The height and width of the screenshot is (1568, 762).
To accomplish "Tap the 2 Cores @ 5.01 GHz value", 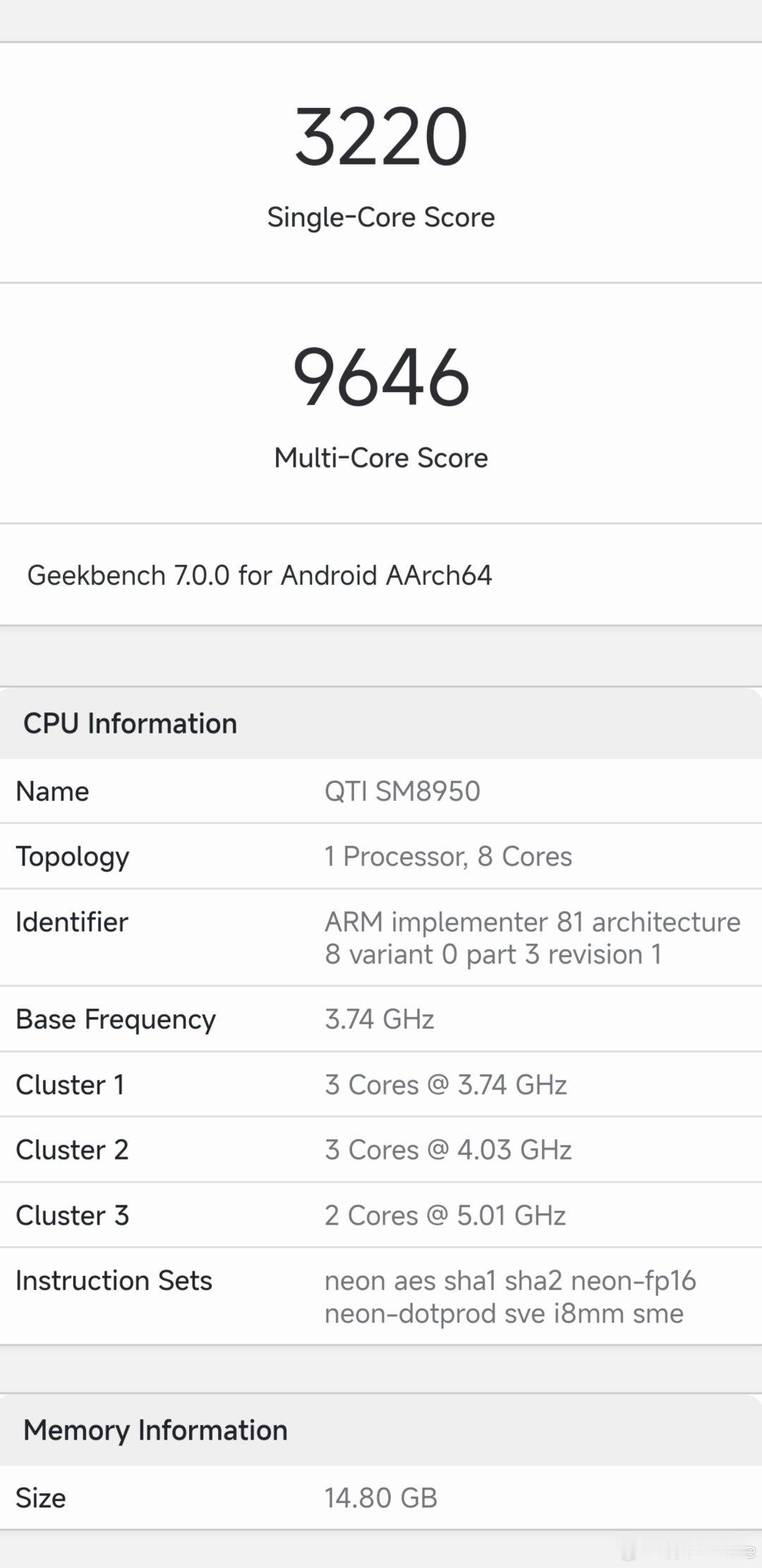I will tap(445, 1215).
